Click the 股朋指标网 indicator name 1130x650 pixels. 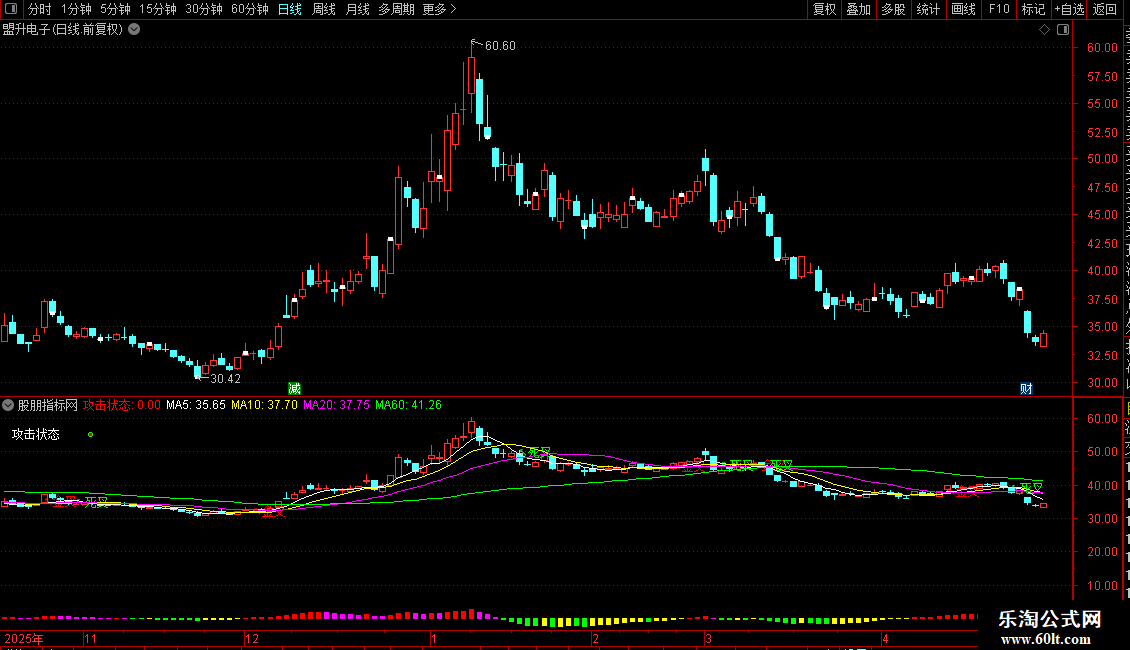[48, 405]
